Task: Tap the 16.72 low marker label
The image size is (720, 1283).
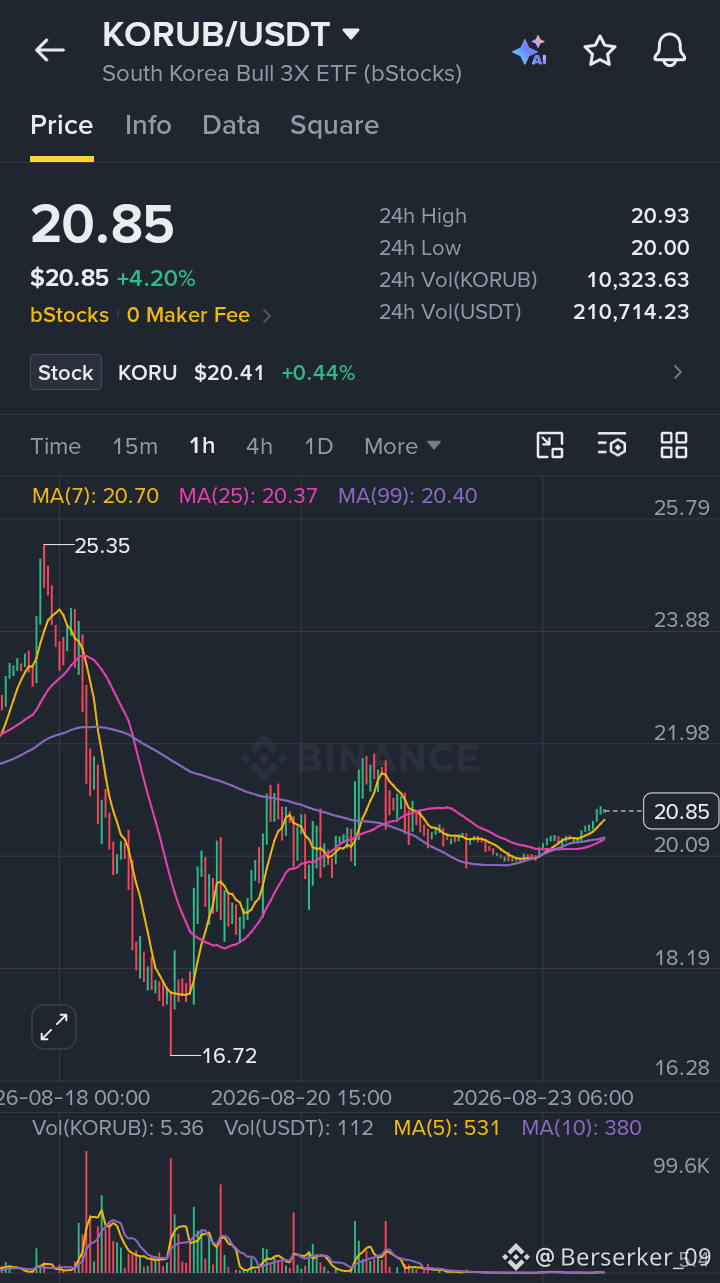Action: tap(229, 1055)
